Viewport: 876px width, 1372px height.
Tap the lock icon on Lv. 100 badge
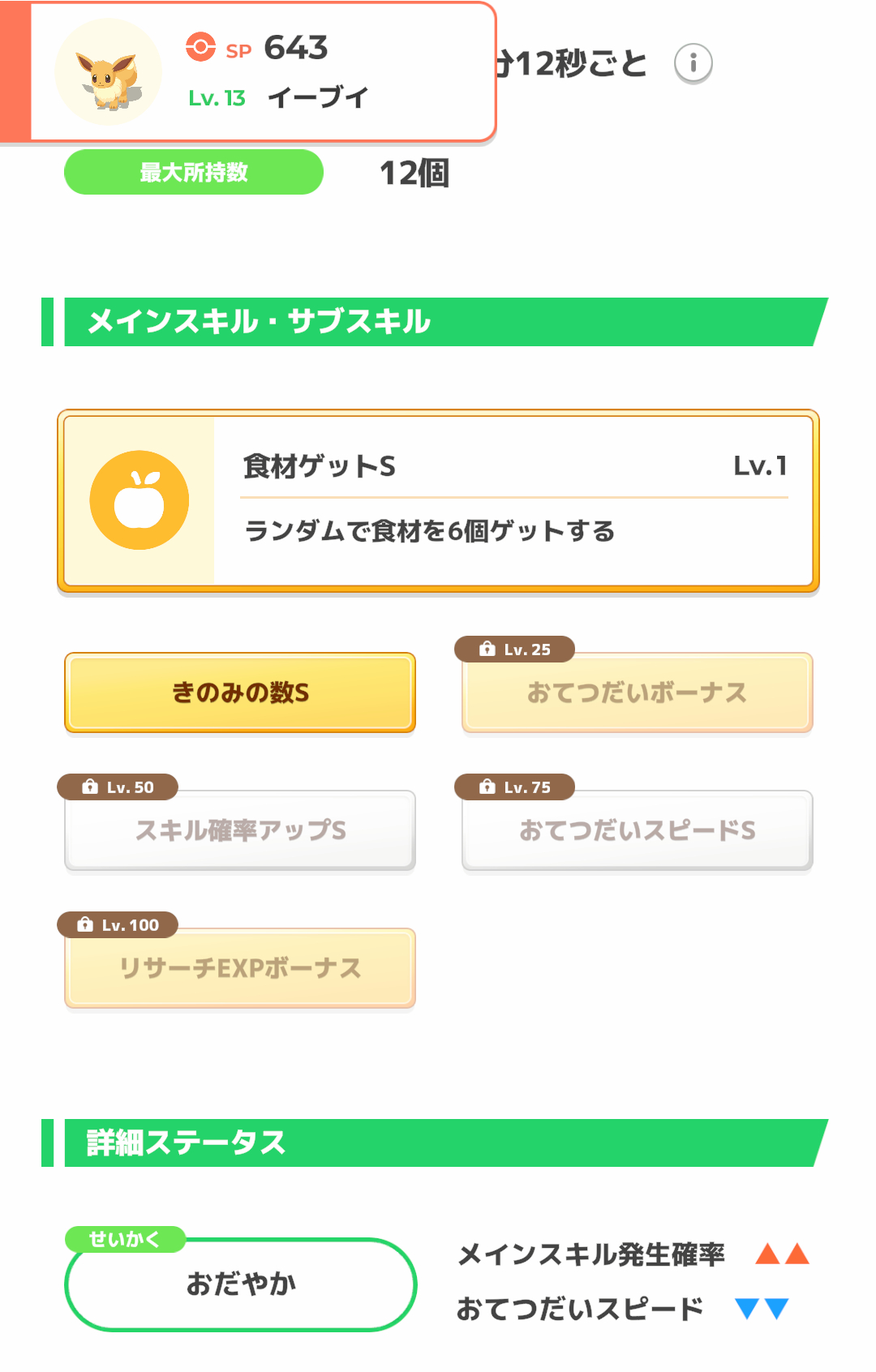pyautogui.click(x=84, y=924)
